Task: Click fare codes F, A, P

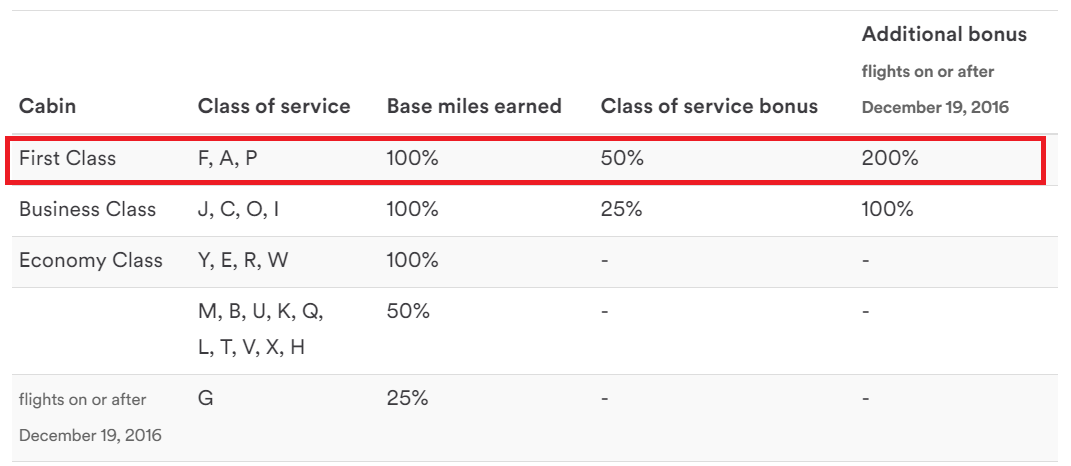Action: (227, 159)
